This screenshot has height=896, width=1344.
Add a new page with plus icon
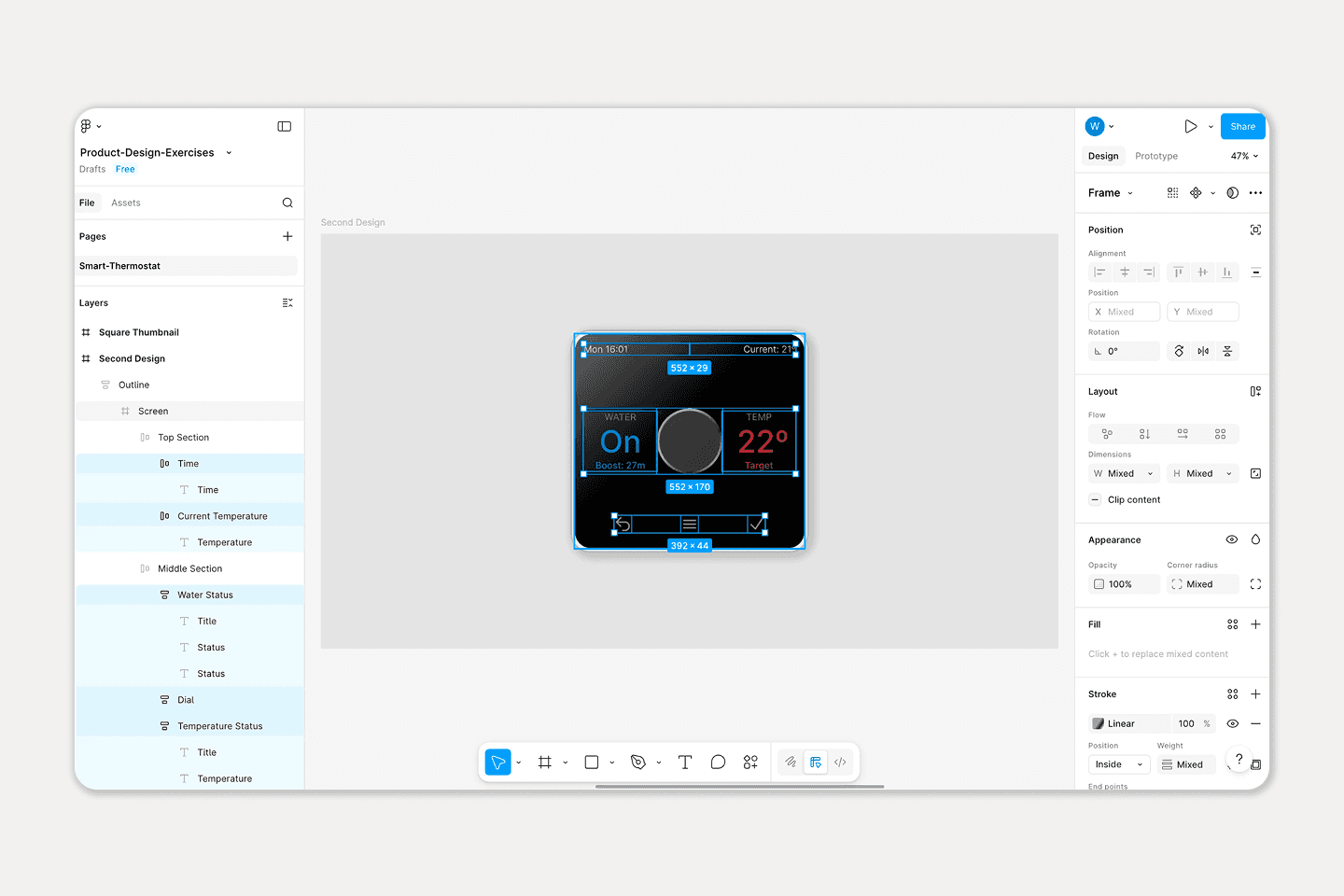pyautogui.click(x=287, y=236)
